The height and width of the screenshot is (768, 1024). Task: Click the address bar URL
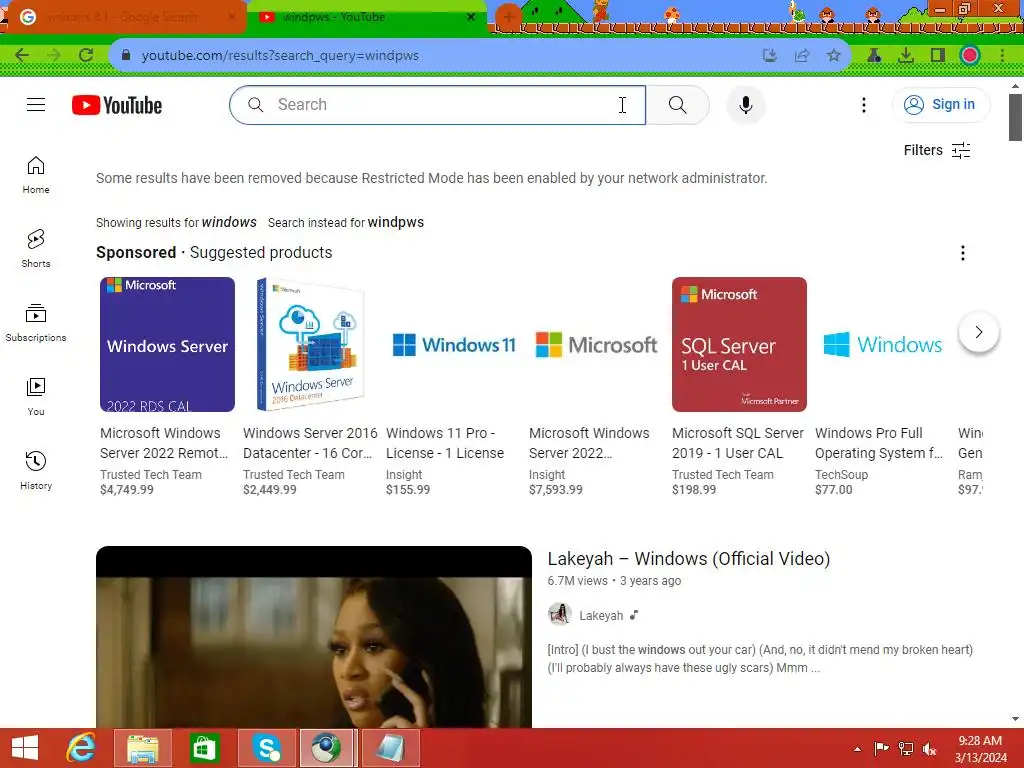click(x=280, y=56)
